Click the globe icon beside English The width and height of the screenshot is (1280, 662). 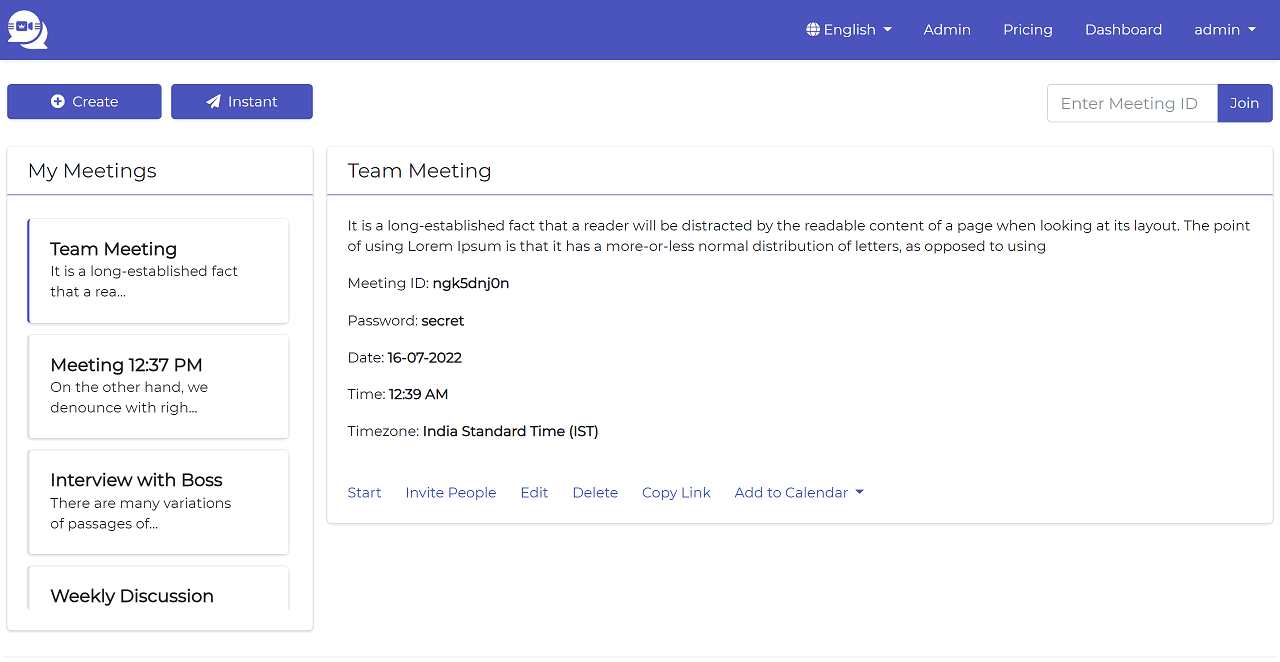coord(813,30)
